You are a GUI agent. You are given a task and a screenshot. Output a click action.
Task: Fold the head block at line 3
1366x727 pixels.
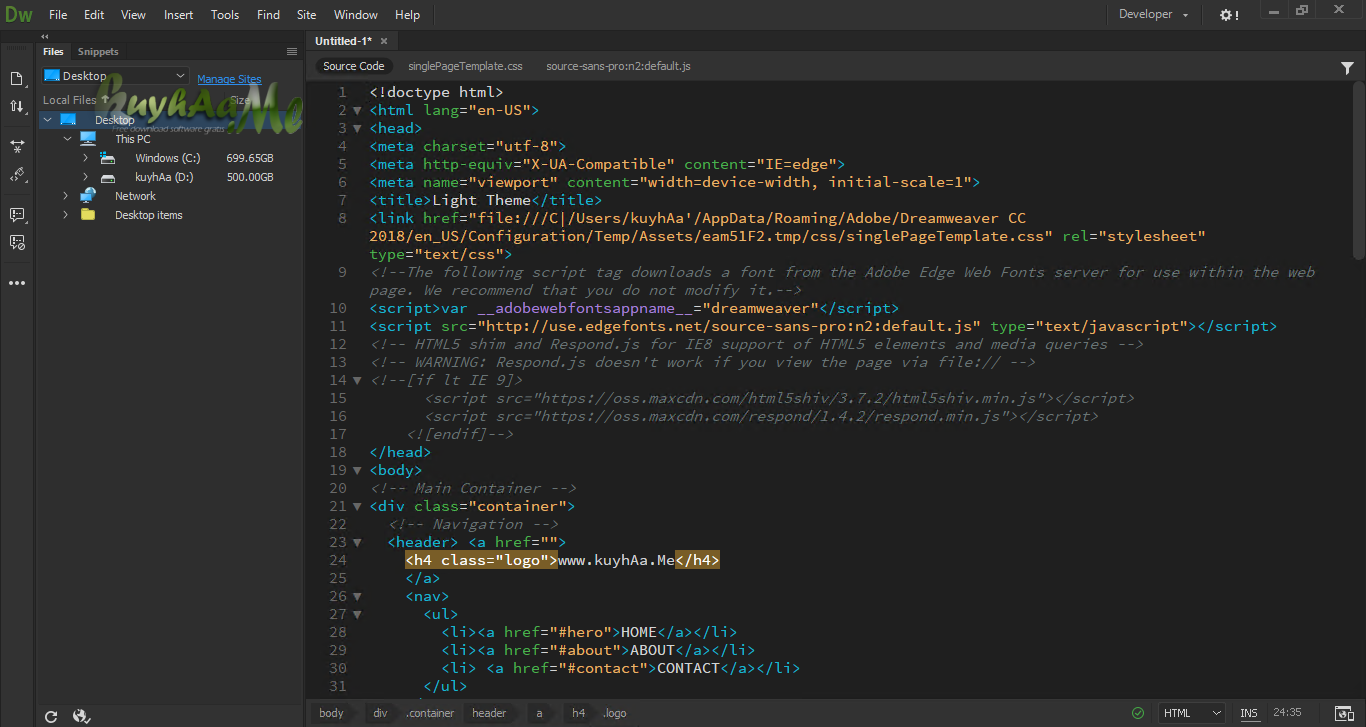pos(357,128)
